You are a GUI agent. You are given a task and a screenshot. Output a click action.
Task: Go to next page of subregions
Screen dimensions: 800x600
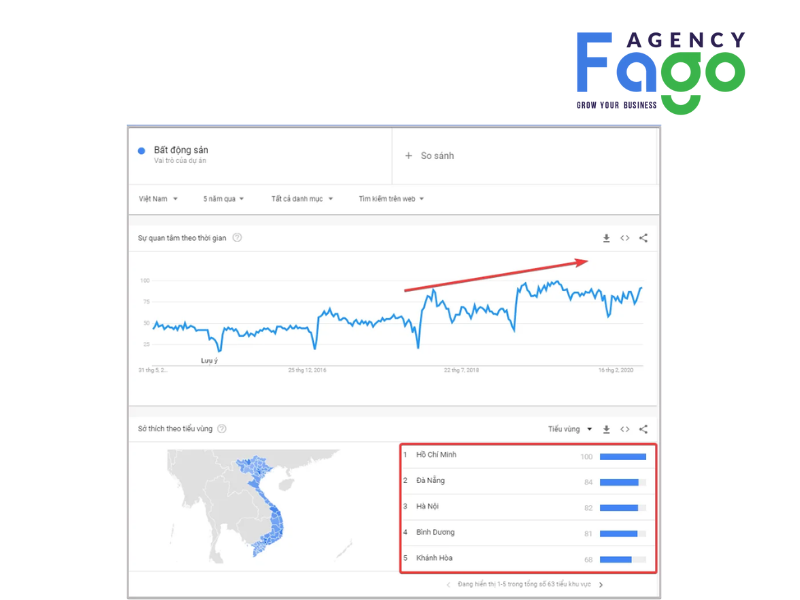(x=601, y=584)
